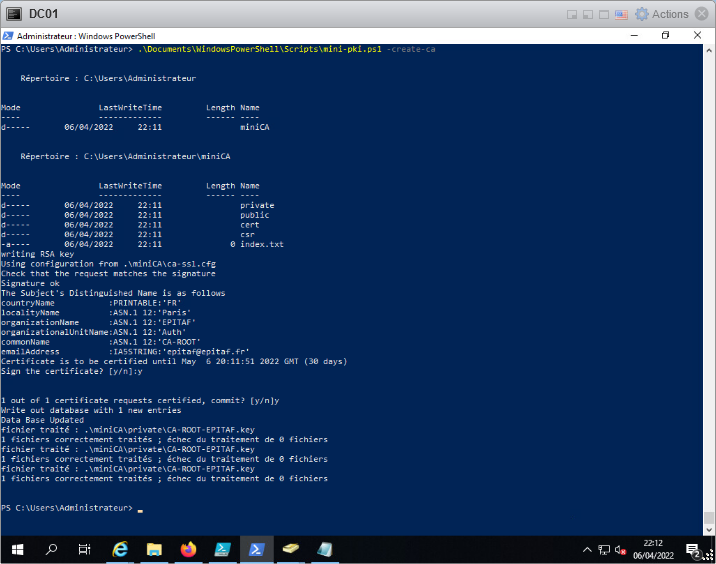Open the Server Manager taskbar icon
Viewport: 716px width, 564px height.
[x=222, y=549]
